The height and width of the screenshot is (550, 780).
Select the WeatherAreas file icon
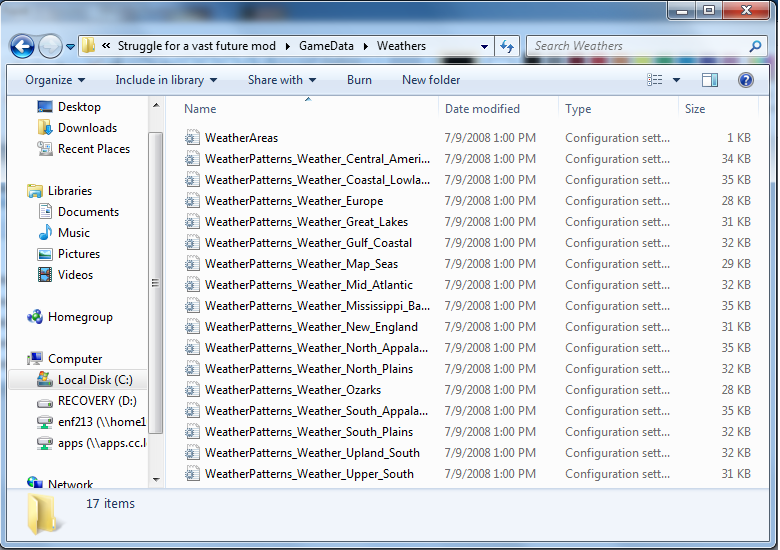(193, 138)
